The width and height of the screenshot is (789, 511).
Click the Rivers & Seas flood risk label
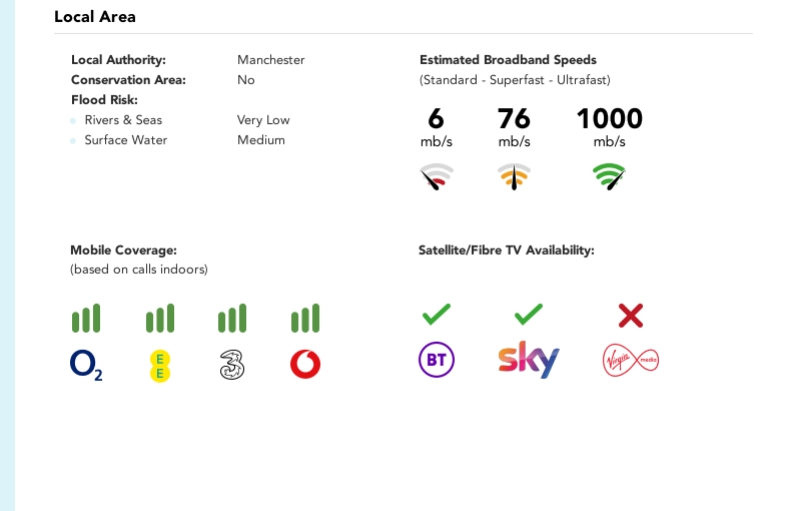coord(123,120)
